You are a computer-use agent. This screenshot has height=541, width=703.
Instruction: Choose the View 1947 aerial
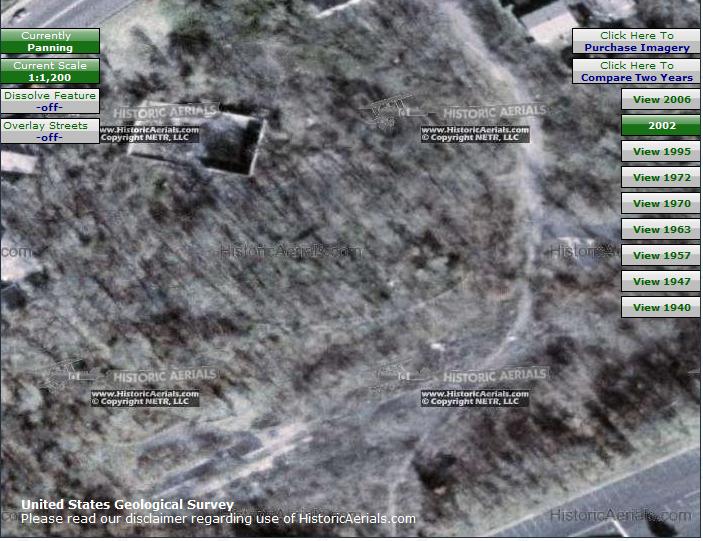click(x=660, y=281)
